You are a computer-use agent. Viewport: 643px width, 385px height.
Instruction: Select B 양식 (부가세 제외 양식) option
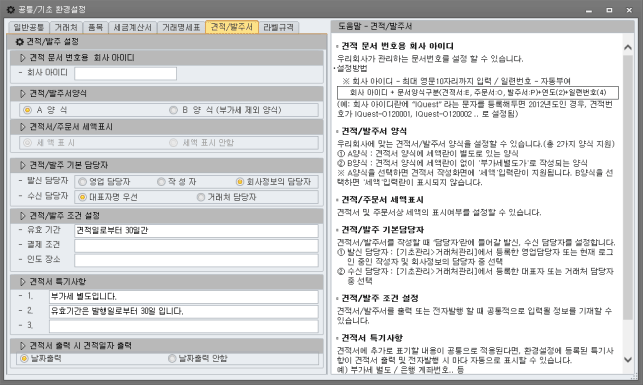[x=173, y=110]
